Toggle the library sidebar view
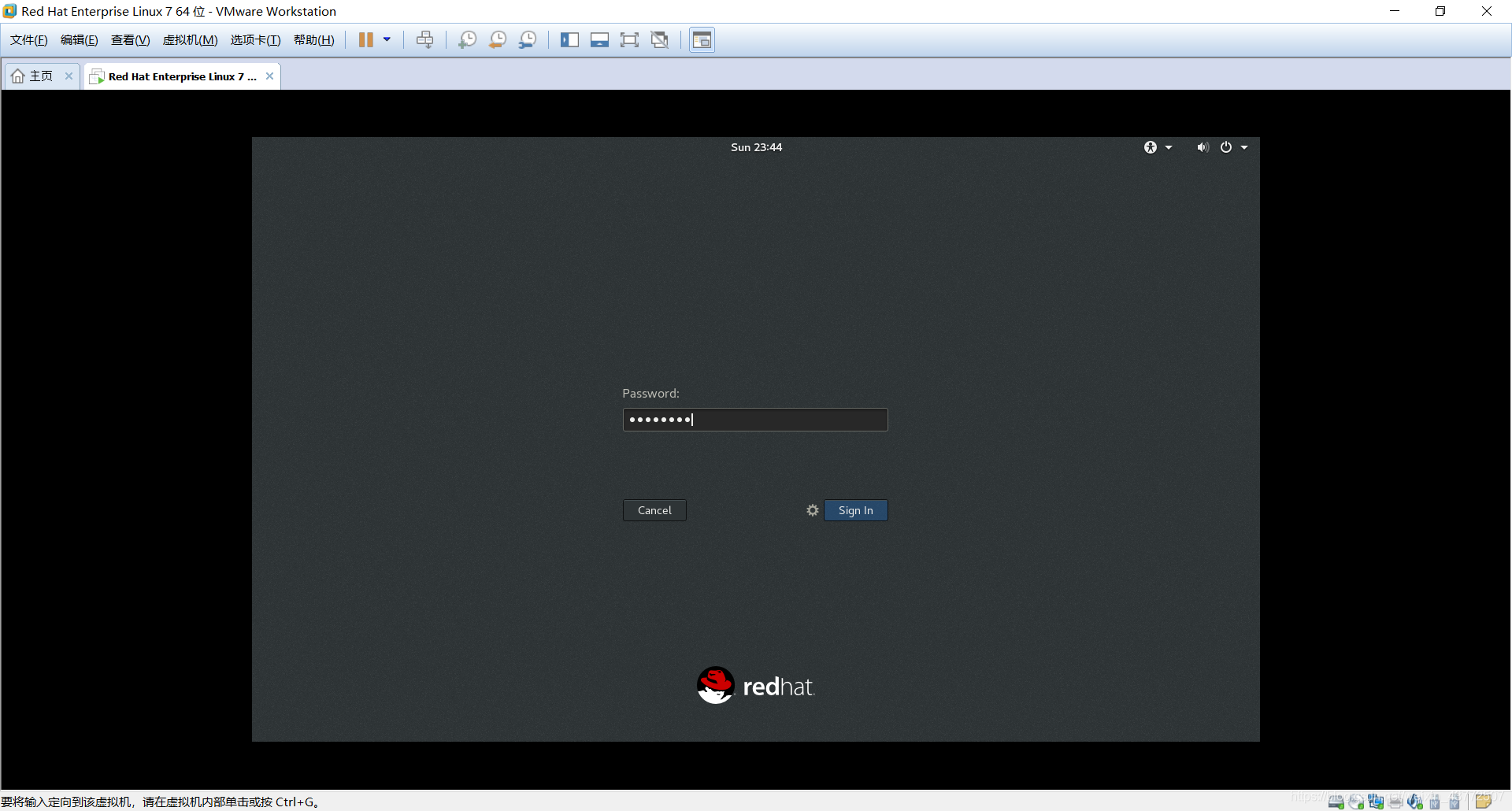1512x811 pixels. 569,39
